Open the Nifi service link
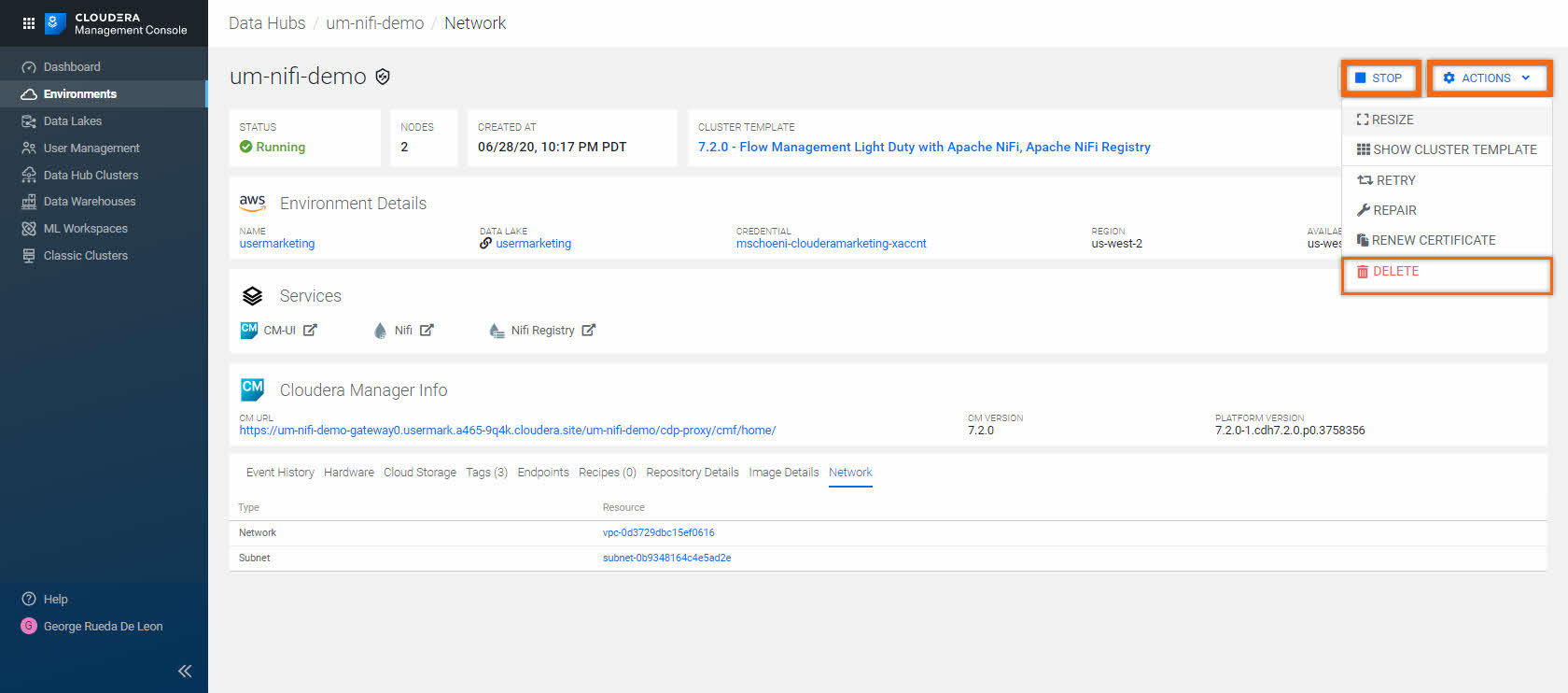Image resolution: width=1568 pixels, height=693 pixels. click(x=403, y=331)
